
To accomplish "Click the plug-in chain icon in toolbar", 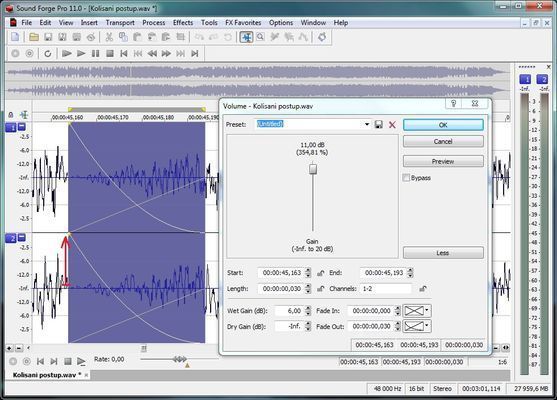I will 322,37.
